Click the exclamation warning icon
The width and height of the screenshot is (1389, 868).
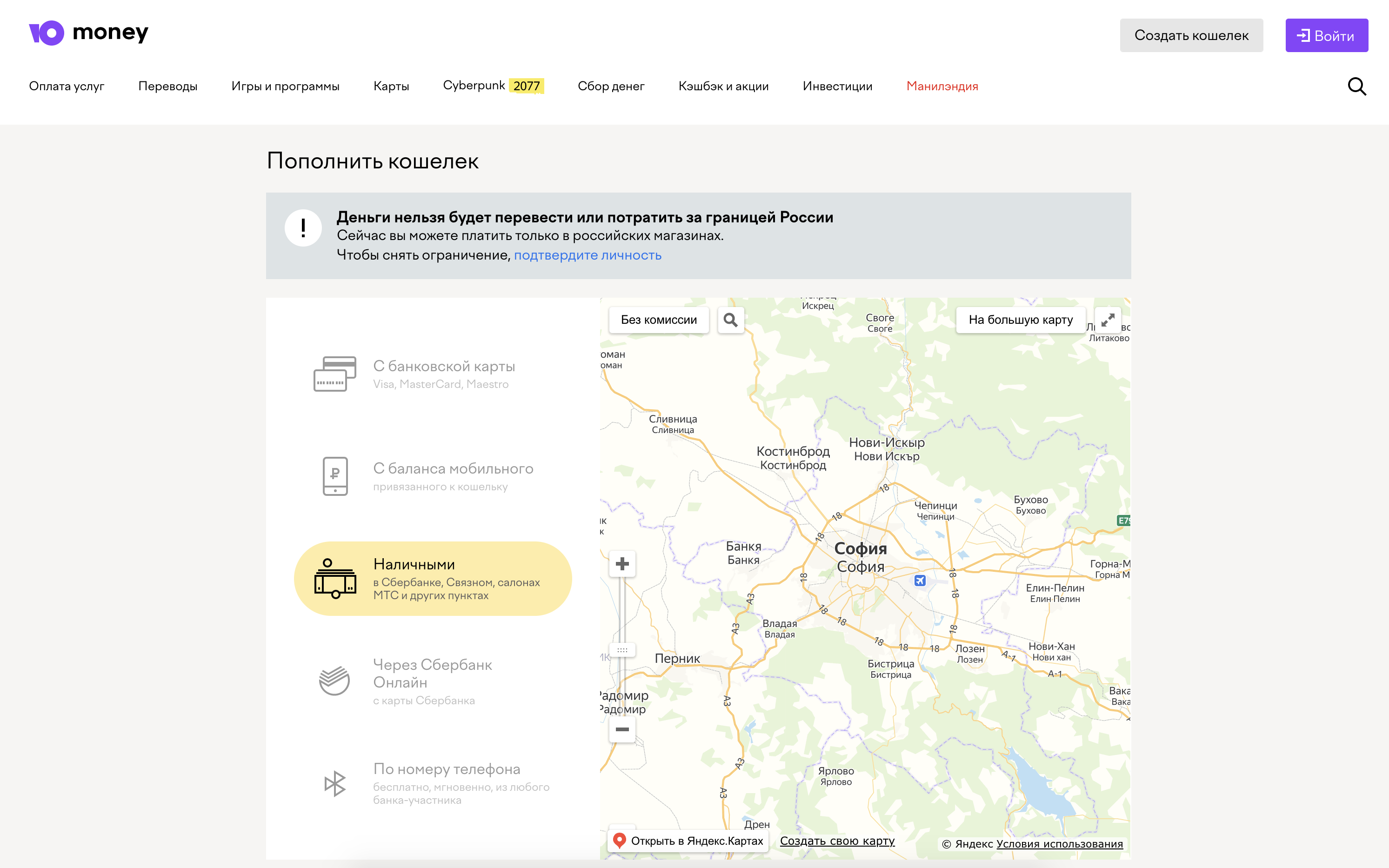coord(303,228)
